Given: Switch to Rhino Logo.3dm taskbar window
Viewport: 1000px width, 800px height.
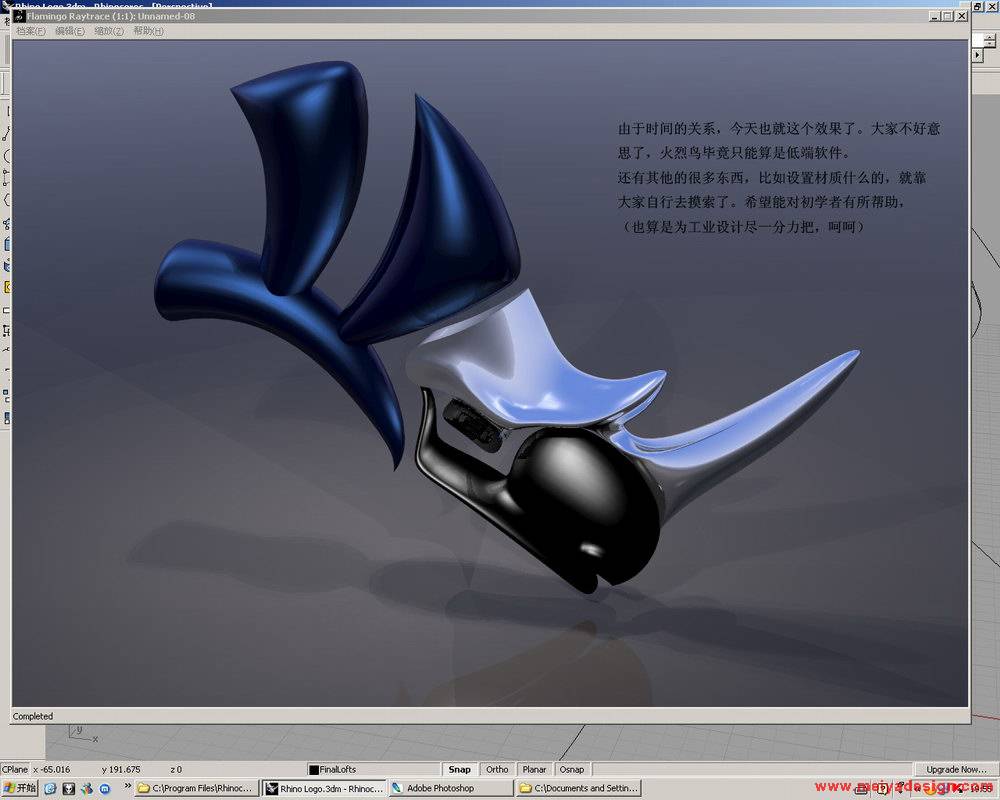Looking at the screenshot, I should click(325, 789).
